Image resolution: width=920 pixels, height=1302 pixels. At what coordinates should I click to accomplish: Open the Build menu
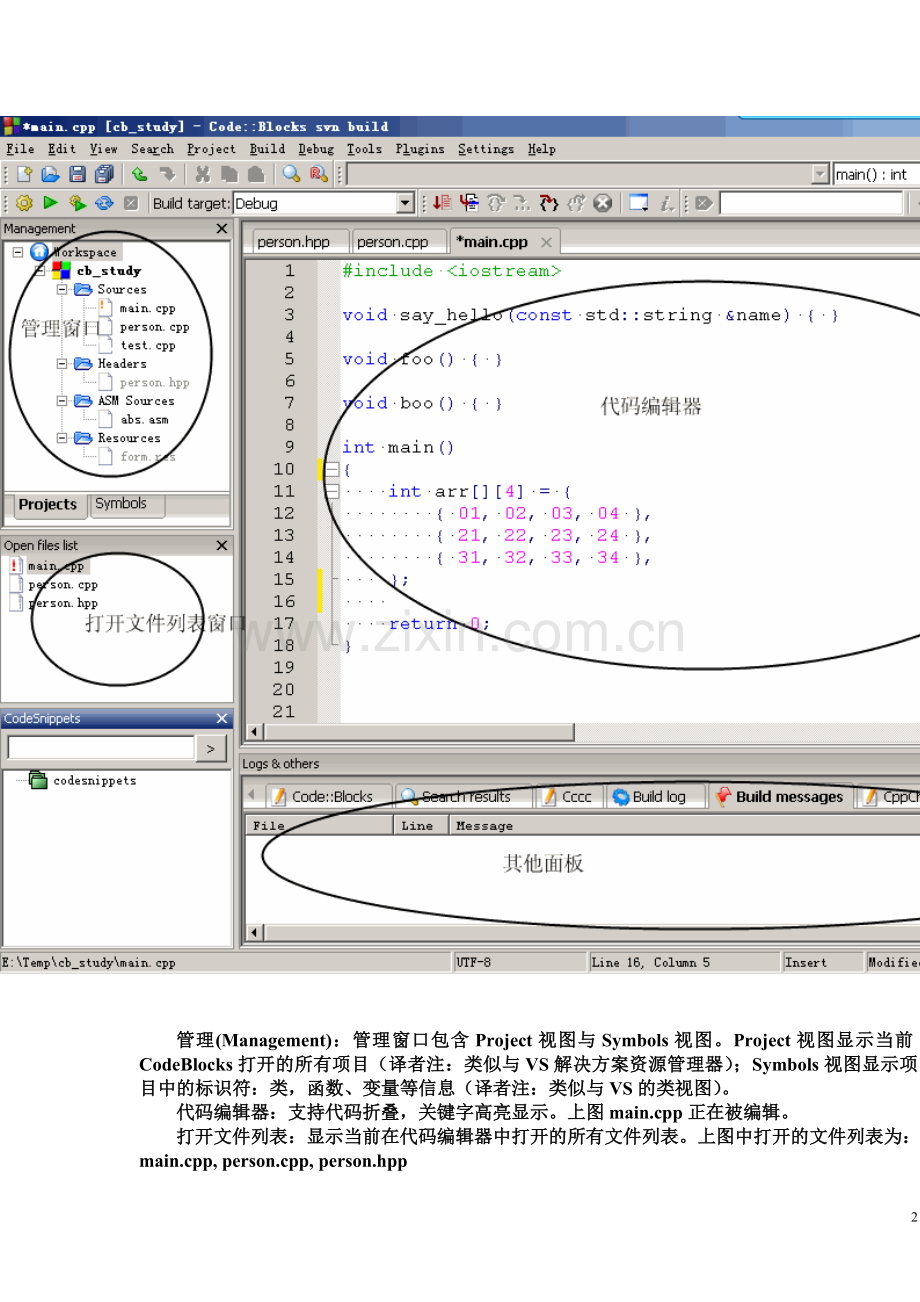point(267,149)
